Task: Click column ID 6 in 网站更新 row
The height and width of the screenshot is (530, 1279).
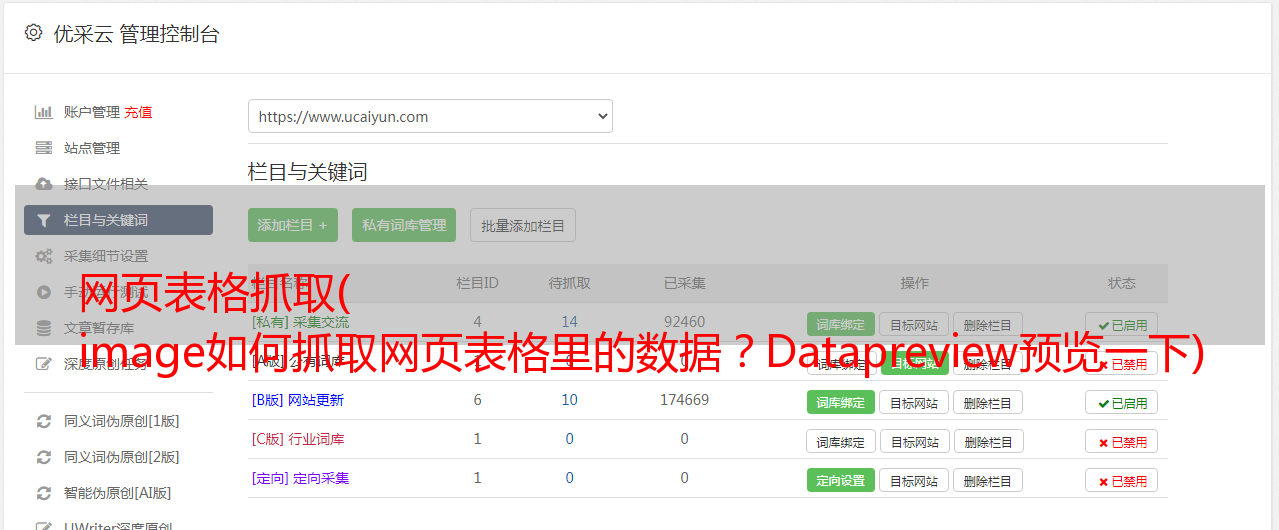Action: (x=477, y=400)
